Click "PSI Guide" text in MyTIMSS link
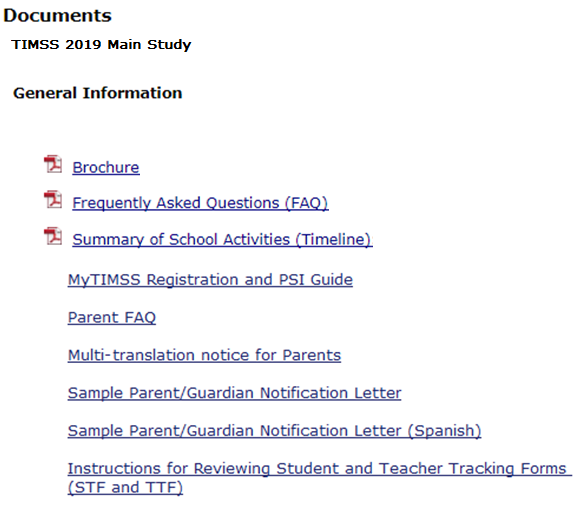This screenshot has height=505, width=586. (x=315, y=280)
